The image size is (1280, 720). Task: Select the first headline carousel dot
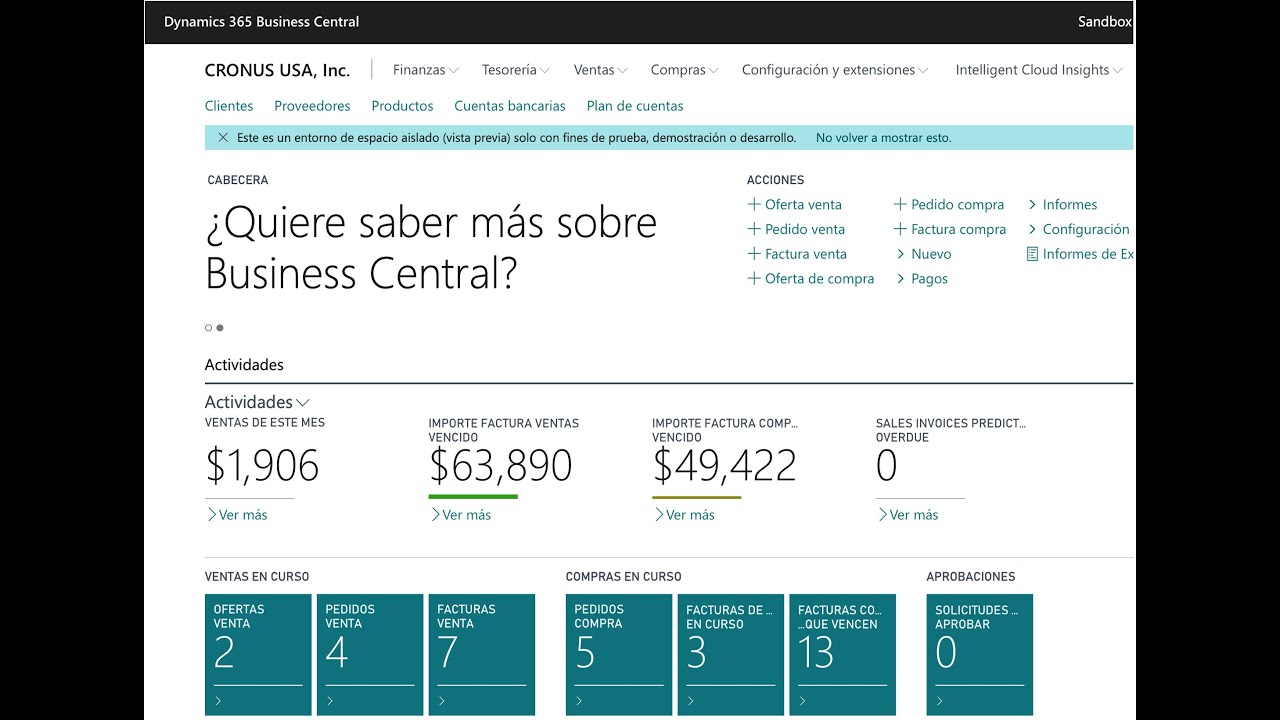[x=208, y=328]
